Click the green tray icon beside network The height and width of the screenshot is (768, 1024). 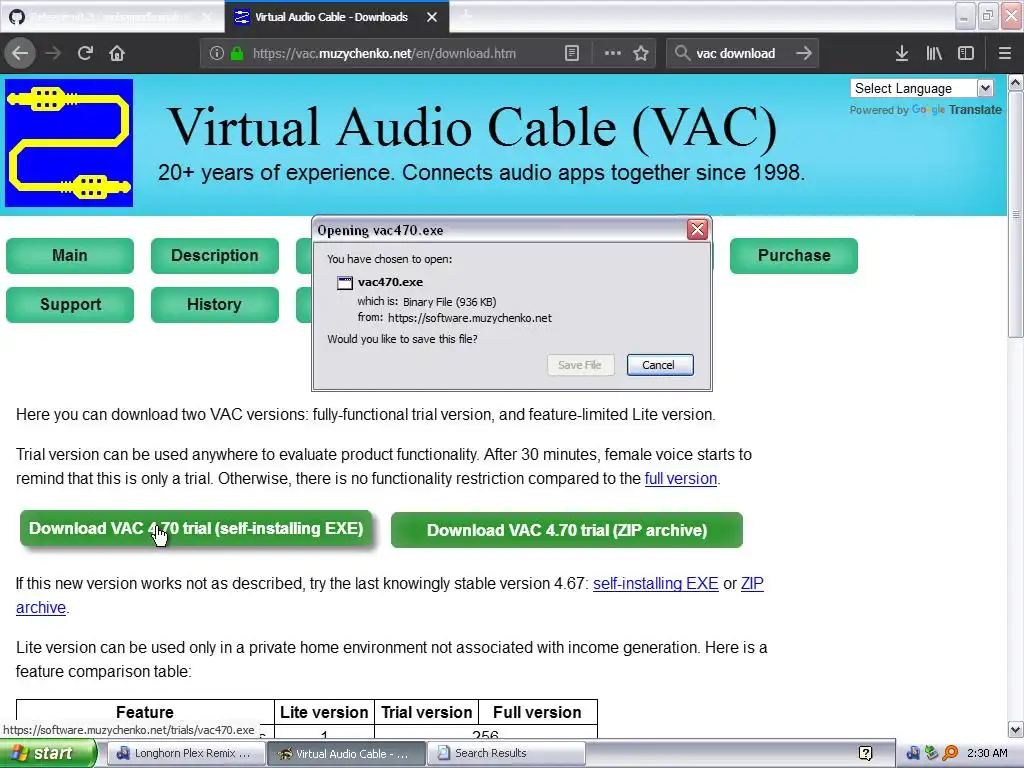931,754
